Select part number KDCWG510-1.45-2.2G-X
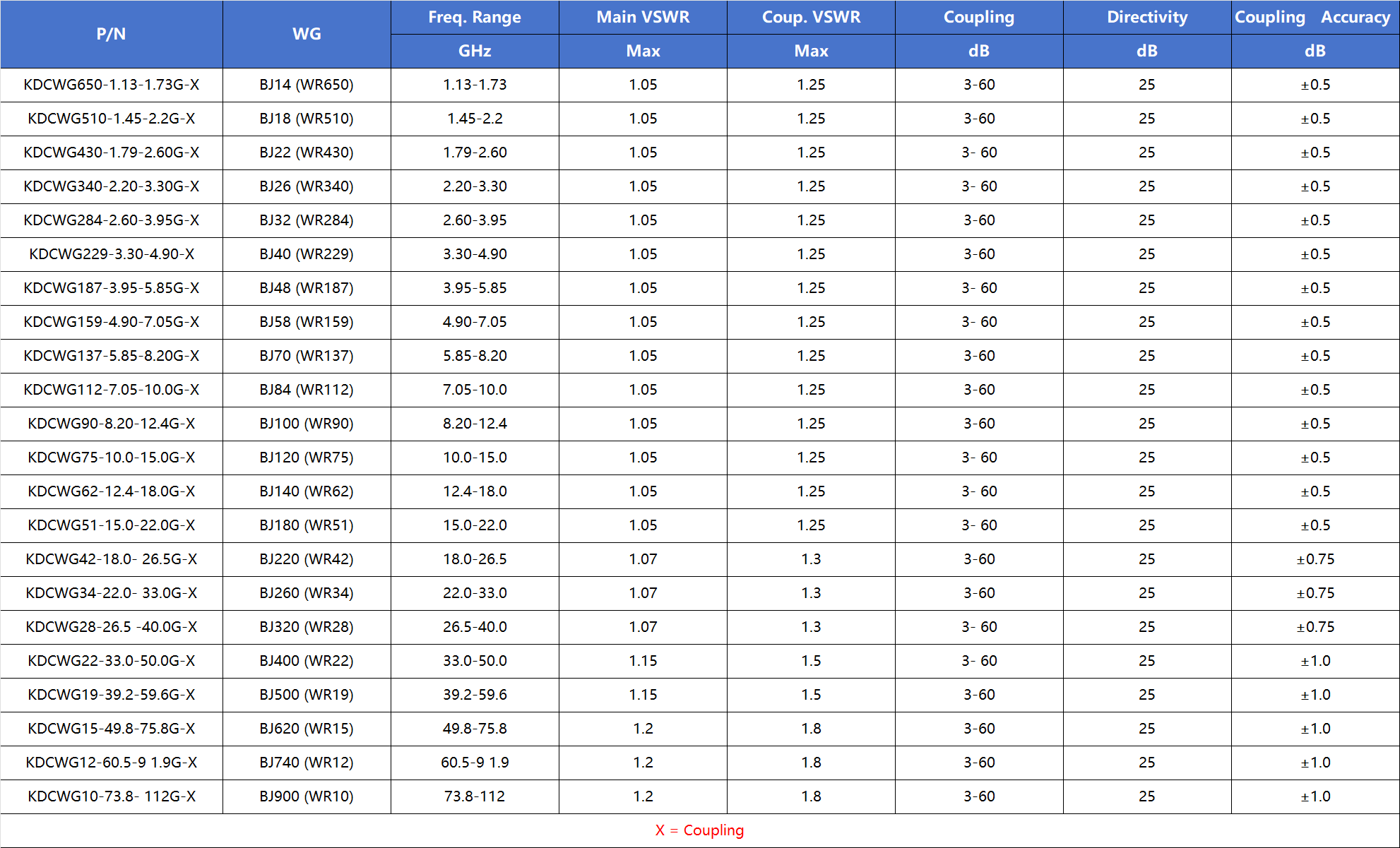The image size is (1400, 848). click(x=112, y=119)
